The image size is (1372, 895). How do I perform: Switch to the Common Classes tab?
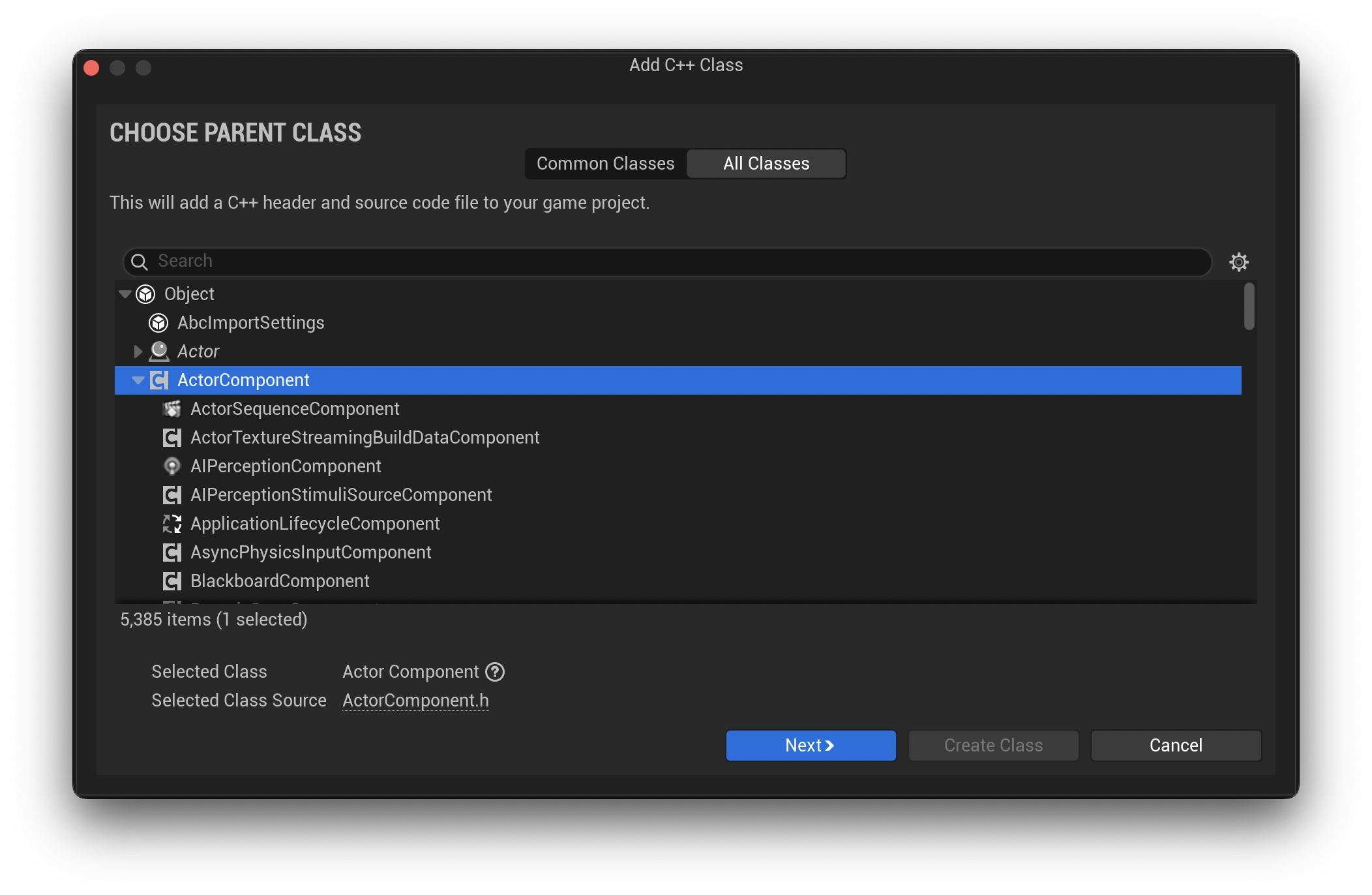tap(604, 163)
